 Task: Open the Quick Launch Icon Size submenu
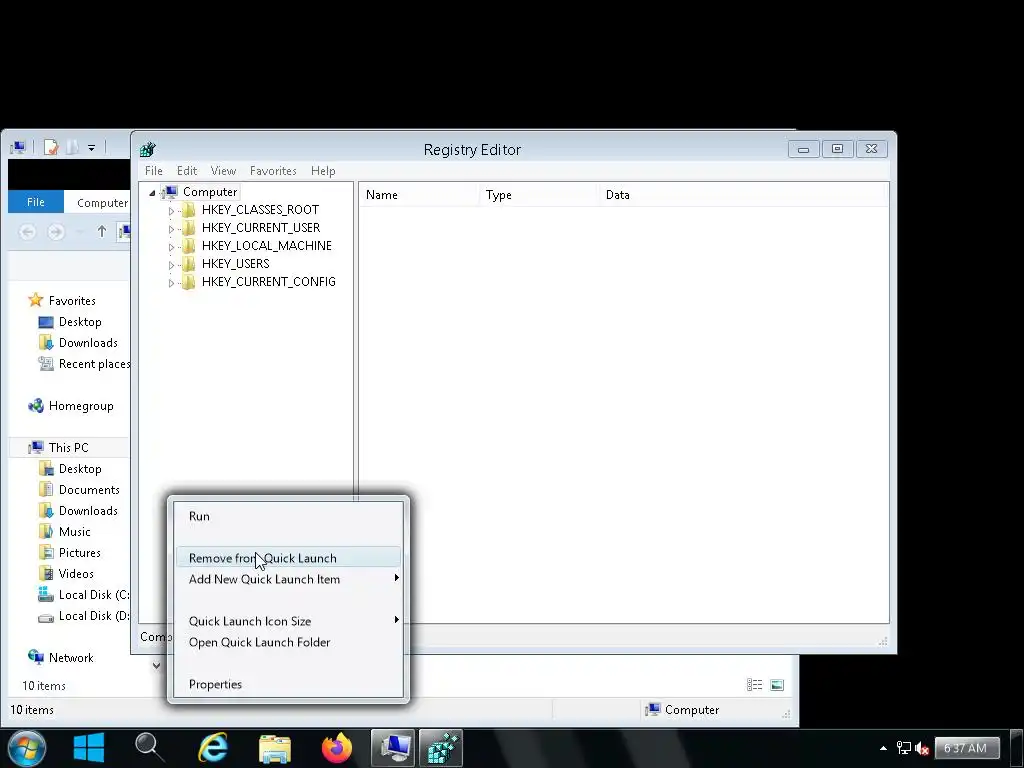tap(288, 621)
